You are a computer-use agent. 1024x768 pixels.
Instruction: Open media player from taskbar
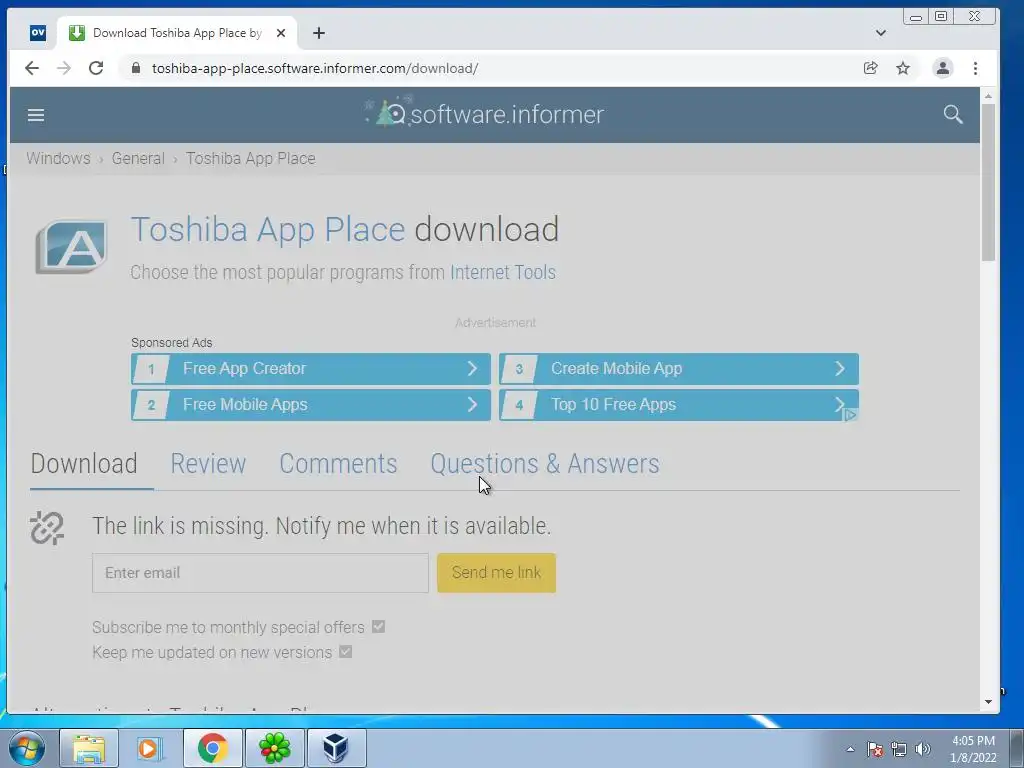(x=150, y=748)
